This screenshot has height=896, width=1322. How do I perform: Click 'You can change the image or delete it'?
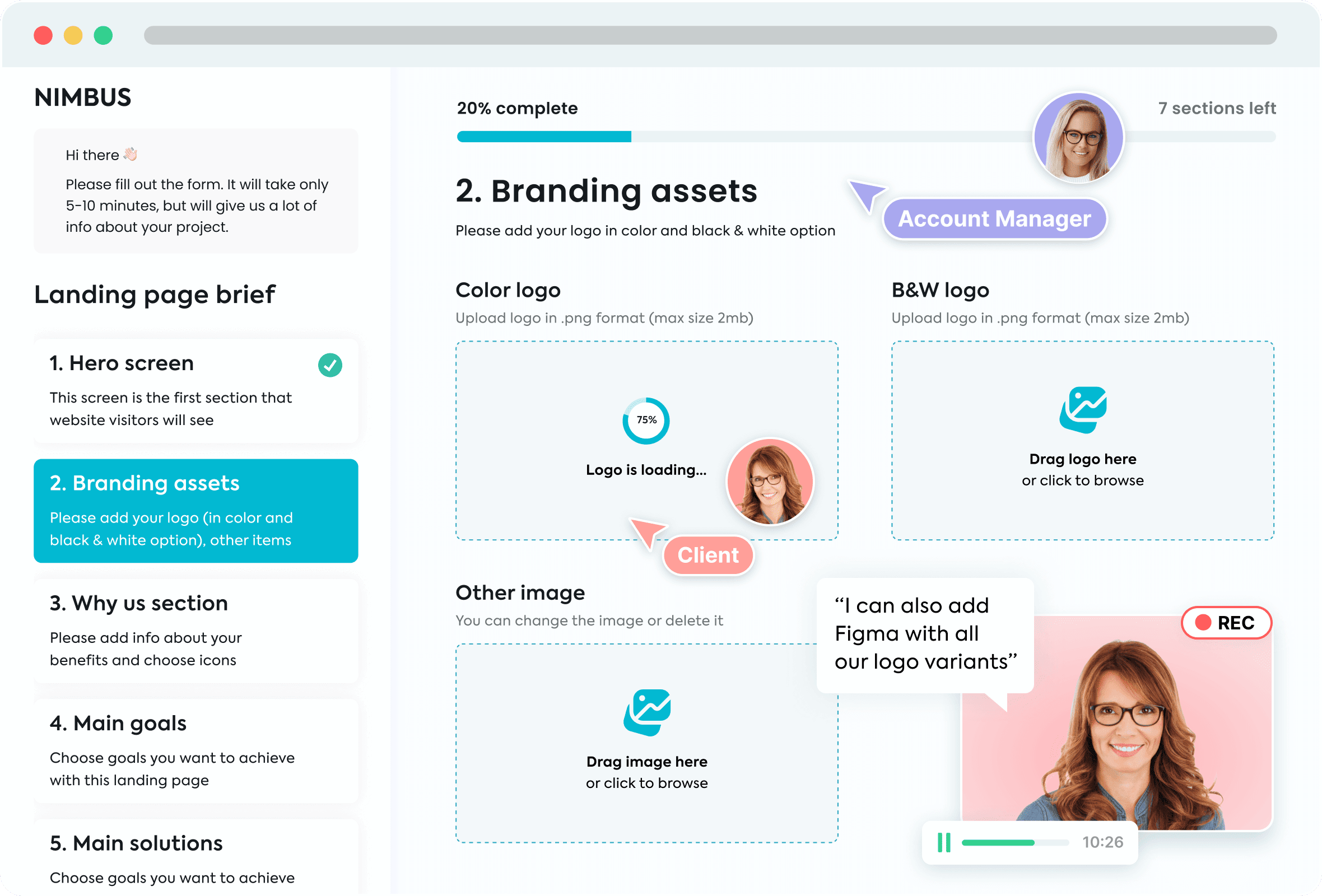pos(589,620)
